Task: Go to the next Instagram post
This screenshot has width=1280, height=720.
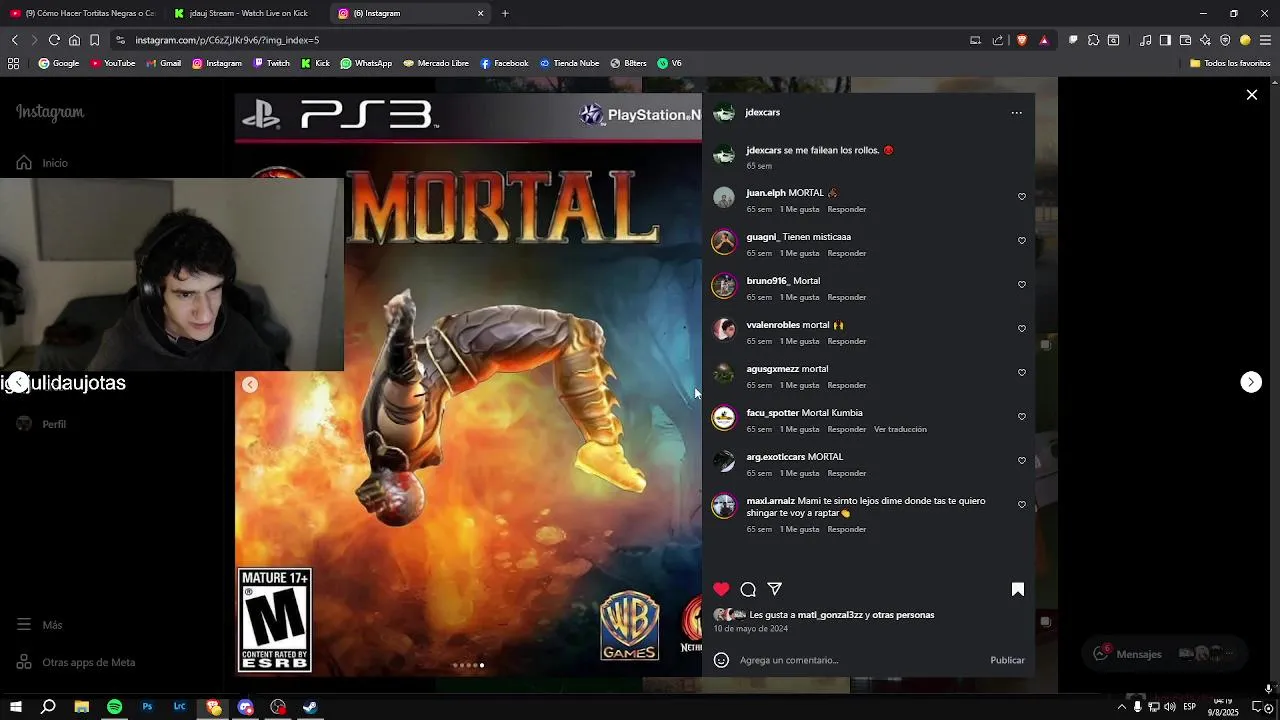Action: (1251, 382)
